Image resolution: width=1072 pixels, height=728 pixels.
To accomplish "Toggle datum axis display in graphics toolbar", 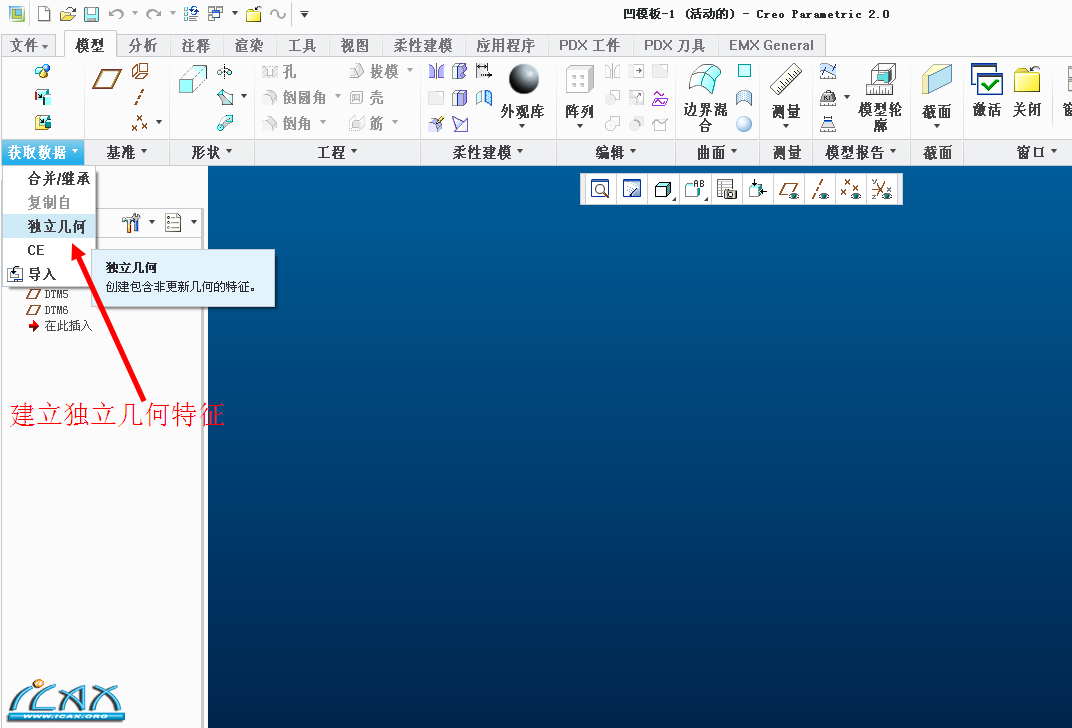I will (x=820, y=189).
